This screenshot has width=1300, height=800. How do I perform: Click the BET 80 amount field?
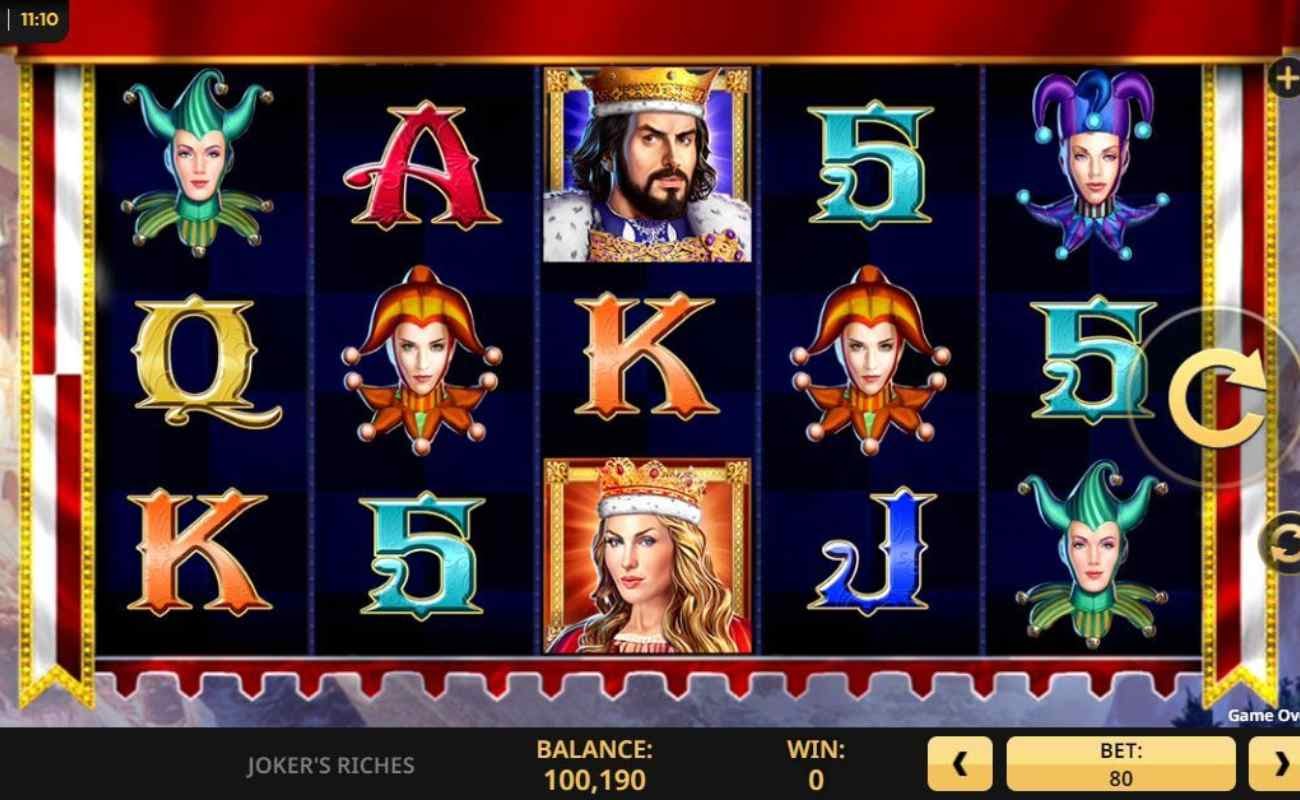1121,764
